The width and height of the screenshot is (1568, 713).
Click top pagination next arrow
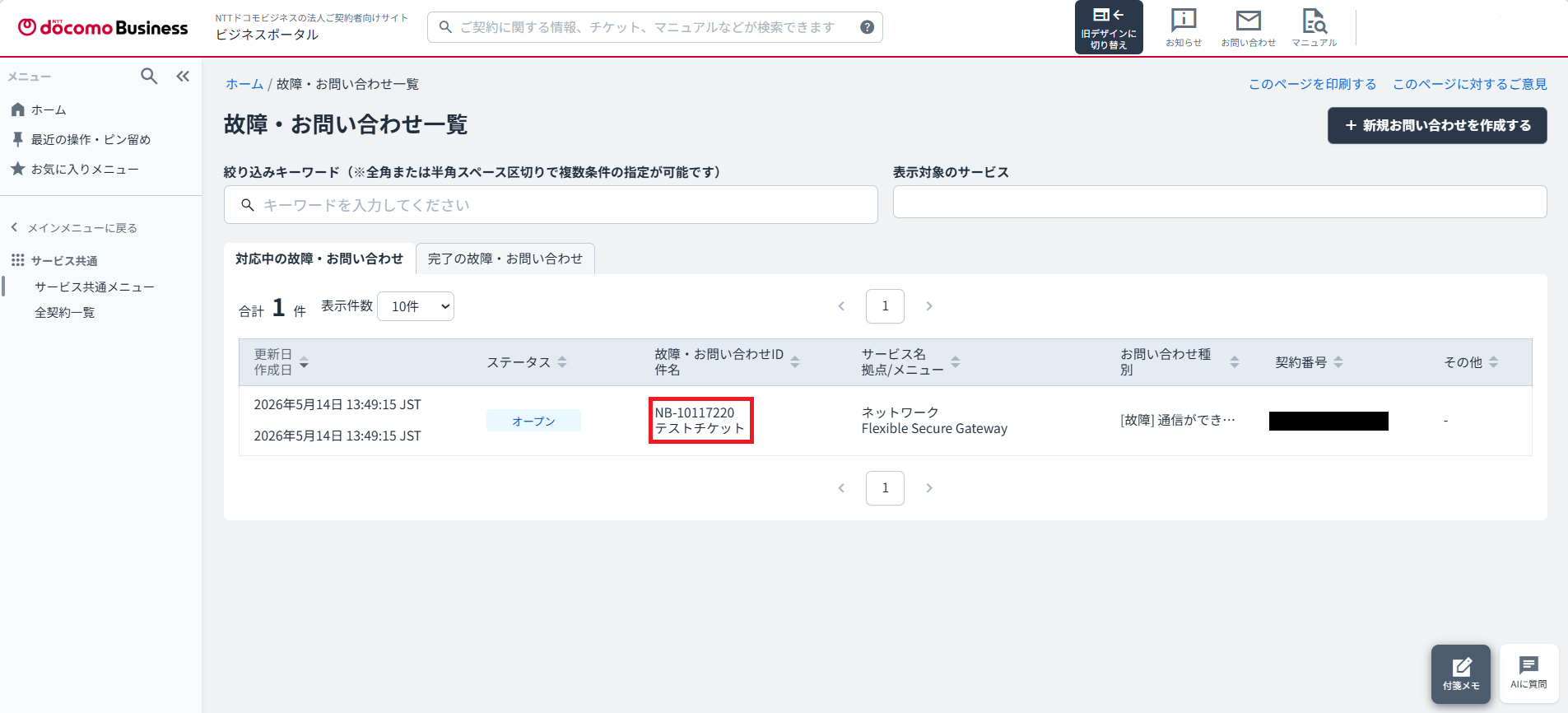coord(929,306)
